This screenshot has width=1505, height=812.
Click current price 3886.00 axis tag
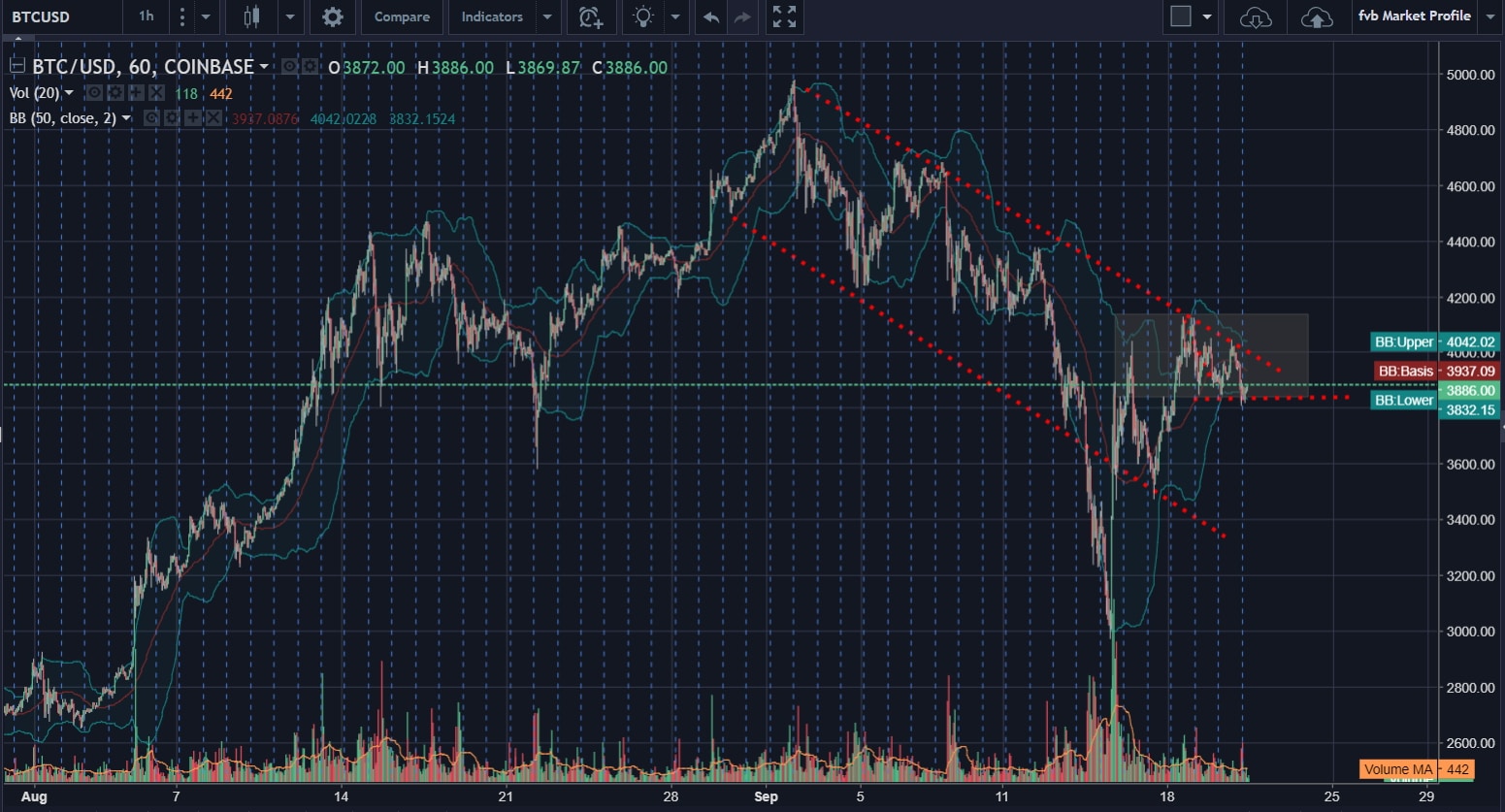click(x=1470, y=390)
